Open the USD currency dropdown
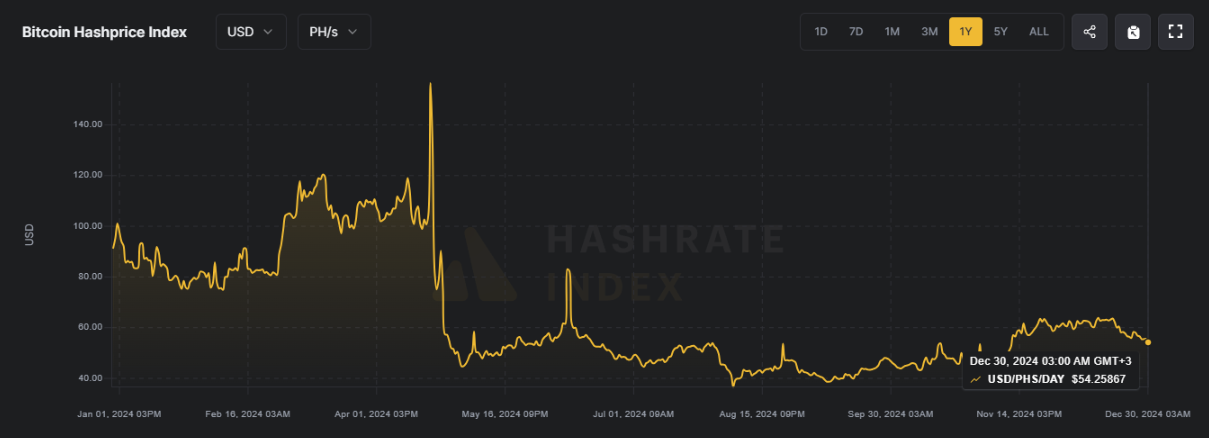1209x438 pixels. tap(251, 32)
